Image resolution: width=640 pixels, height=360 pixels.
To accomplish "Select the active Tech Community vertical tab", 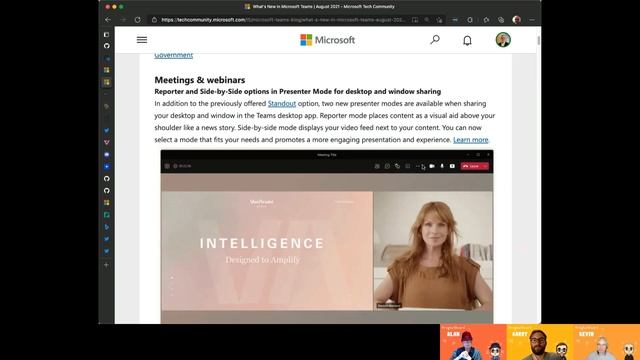I will pyautogui.click(x=107, y=82).
